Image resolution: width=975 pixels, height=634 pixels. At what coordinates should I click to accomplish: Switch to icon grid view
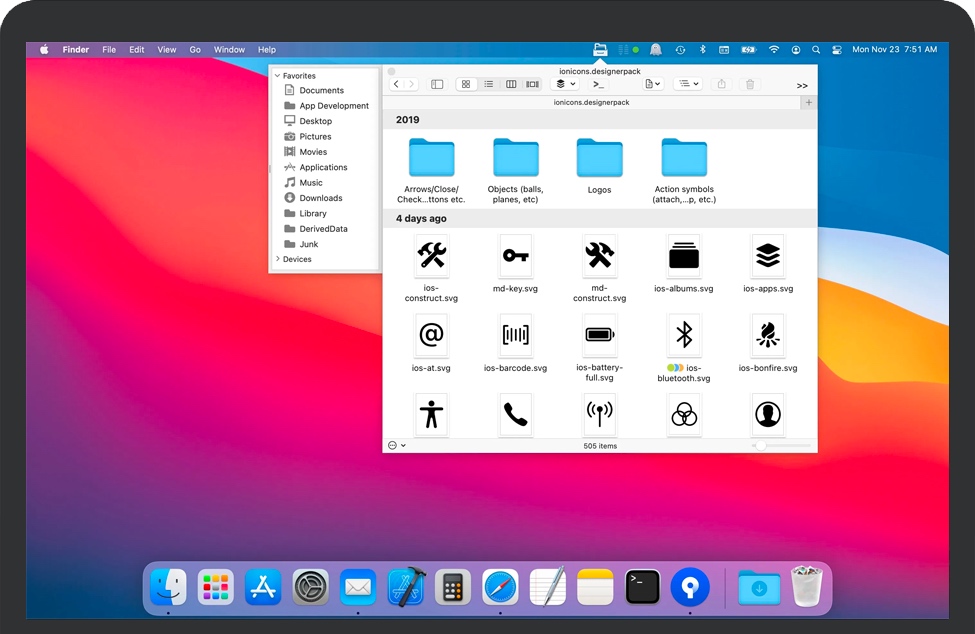point(466,85)
